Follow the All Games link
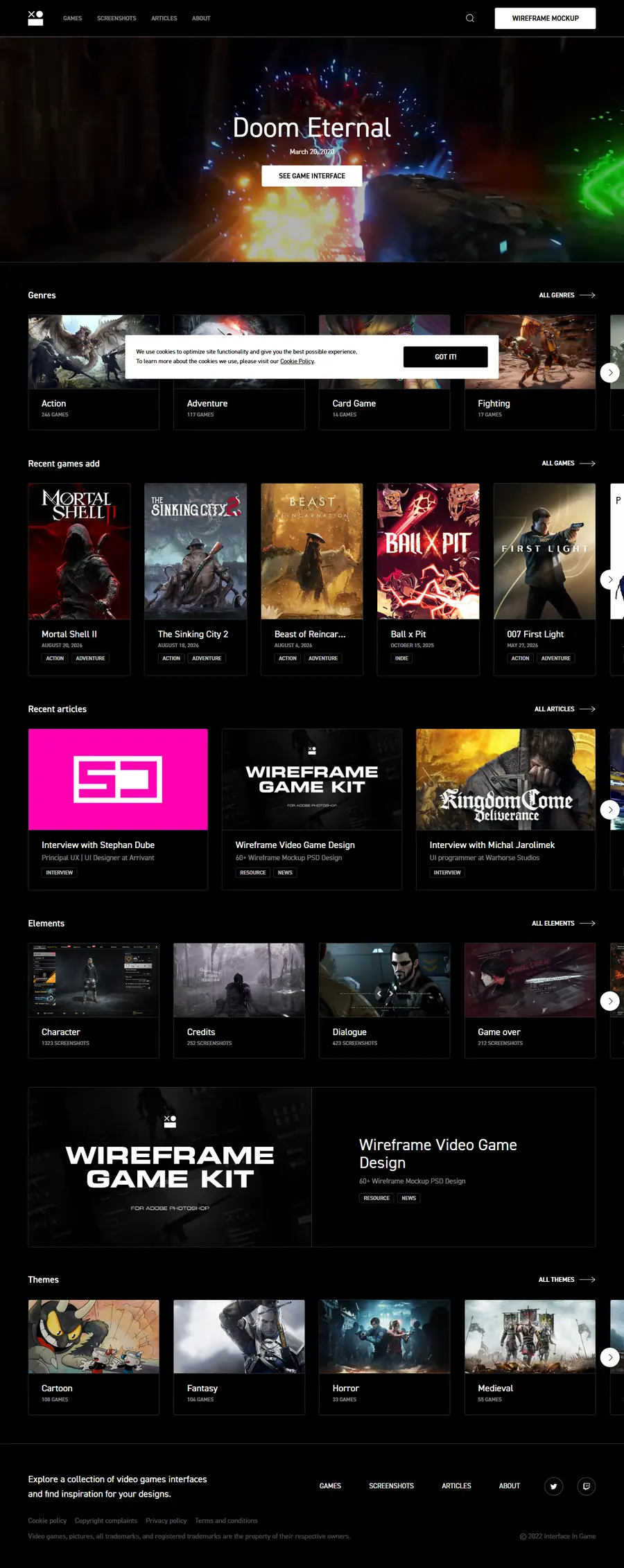This screenshot has width=624, height=1568. (x=569, y=463)
